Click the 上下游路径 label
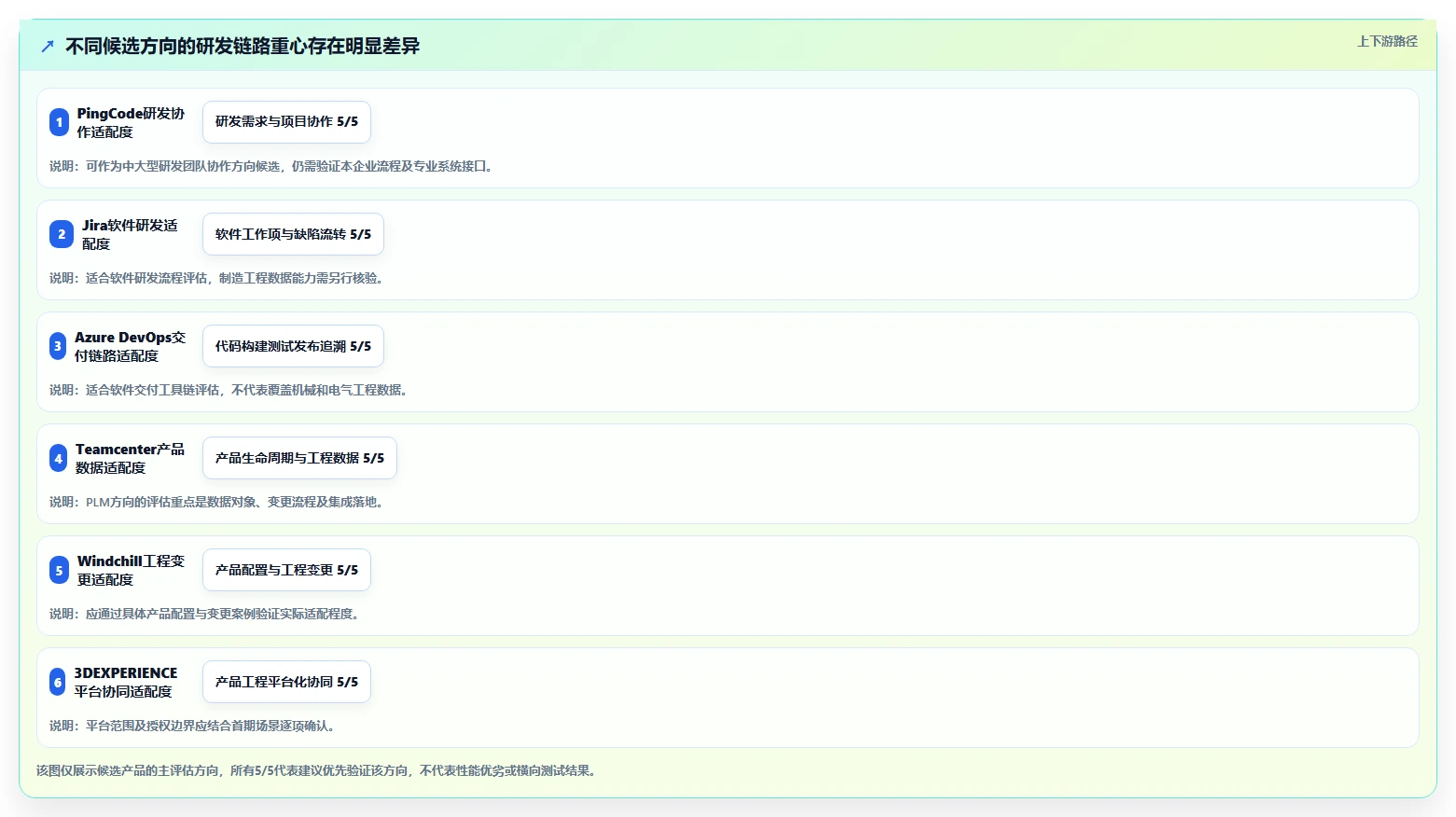The image size is (1456, 817). tap(1387, 41)
